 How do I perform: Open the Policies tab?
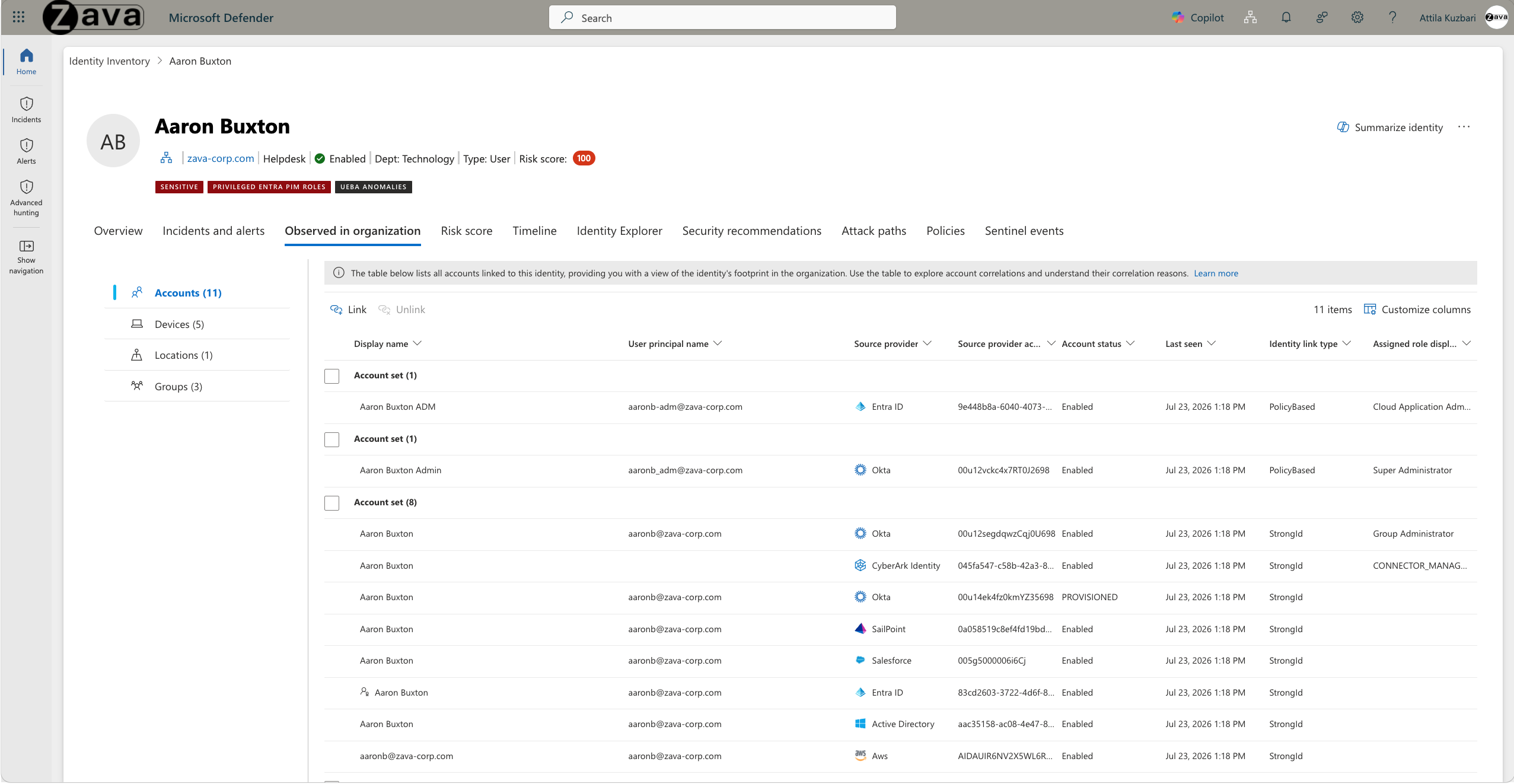coord(945,231)
